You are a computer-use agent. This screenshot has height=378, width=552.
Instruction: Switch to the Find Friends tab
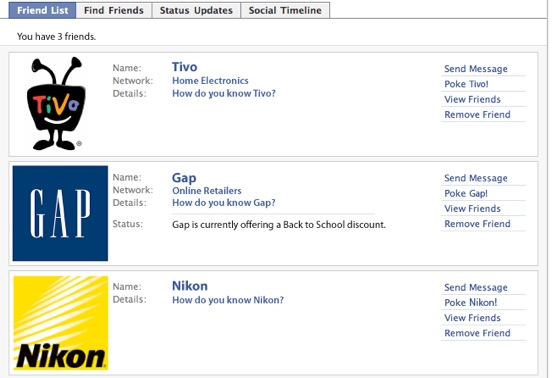[114, 10]
